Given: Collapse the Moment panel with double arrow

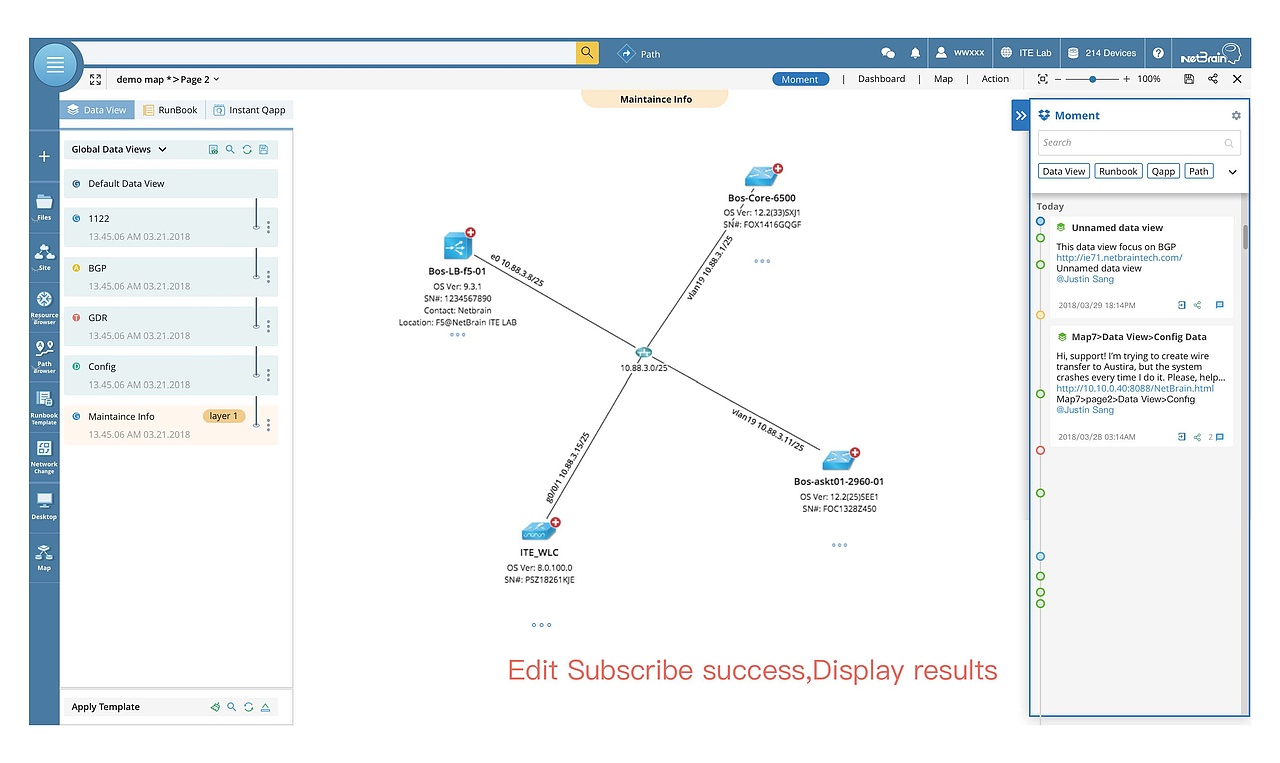Looking at the screenshot, I should 1020,116.
